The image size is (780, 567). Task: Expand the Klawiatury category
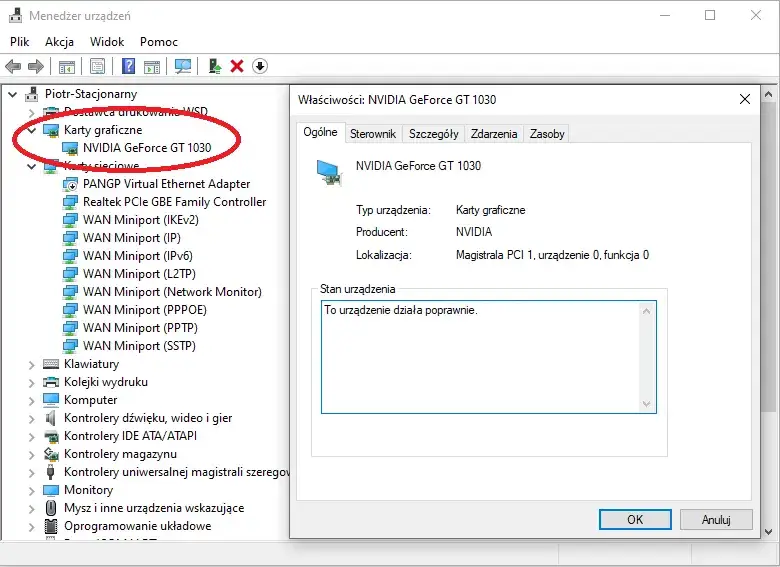pyautogui.click(x=32, y=365)
